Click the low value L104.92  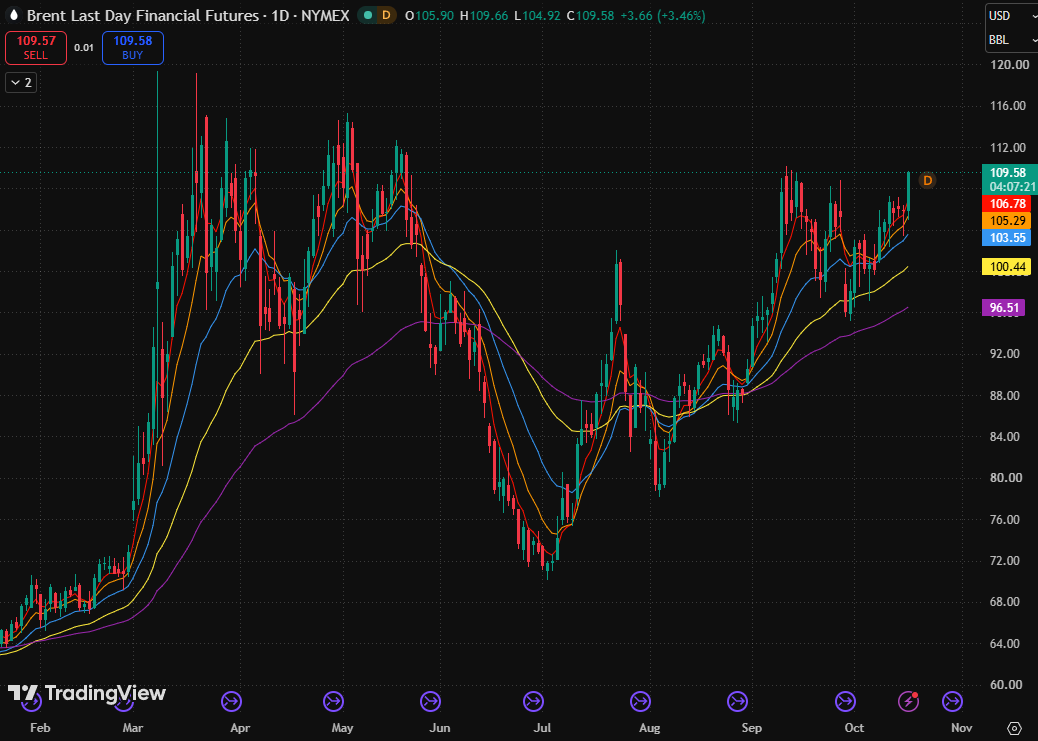pyautogui.click(x=537, y=15)
